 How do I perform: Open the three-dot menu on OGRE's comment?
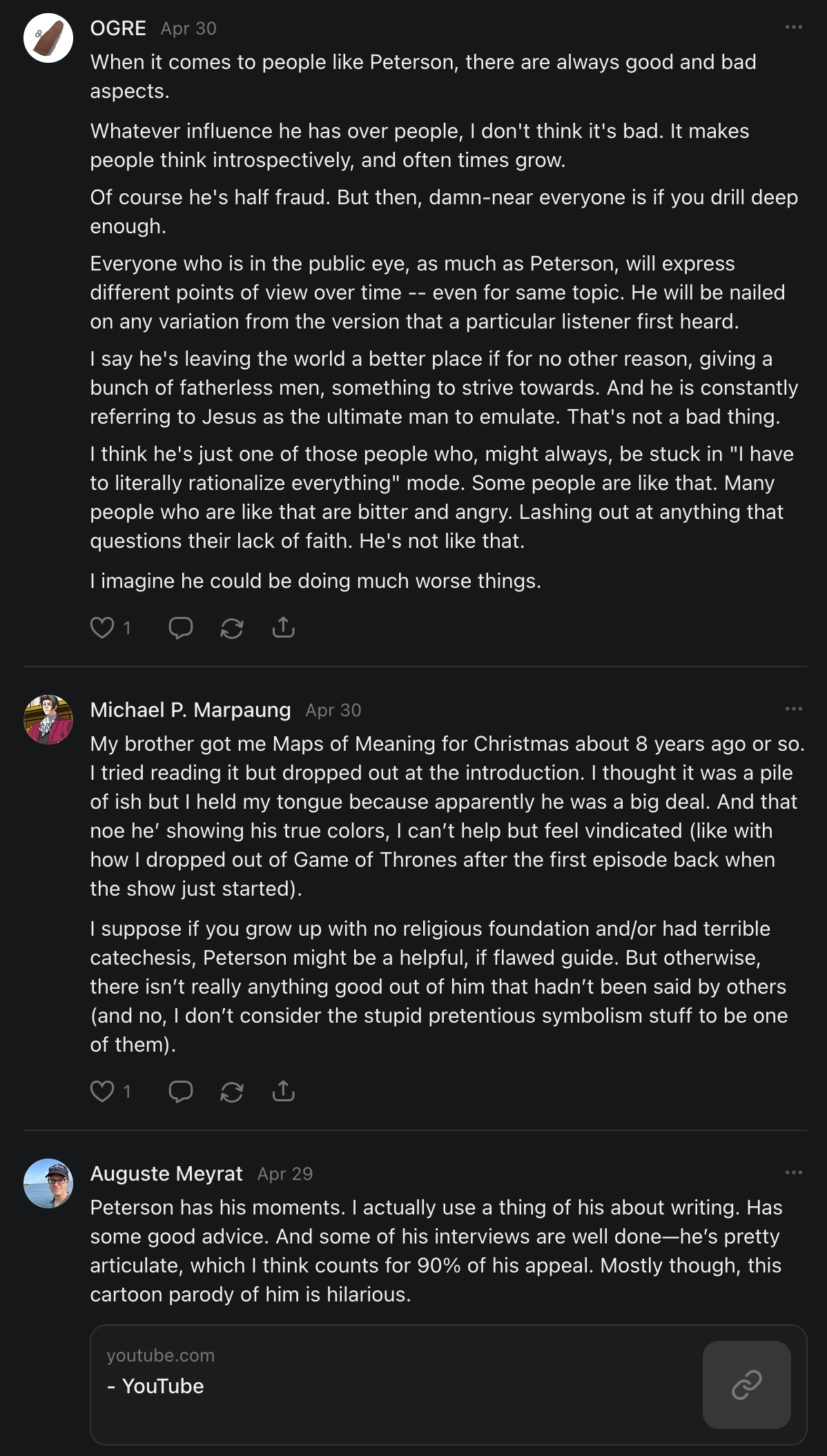point(794,27)
